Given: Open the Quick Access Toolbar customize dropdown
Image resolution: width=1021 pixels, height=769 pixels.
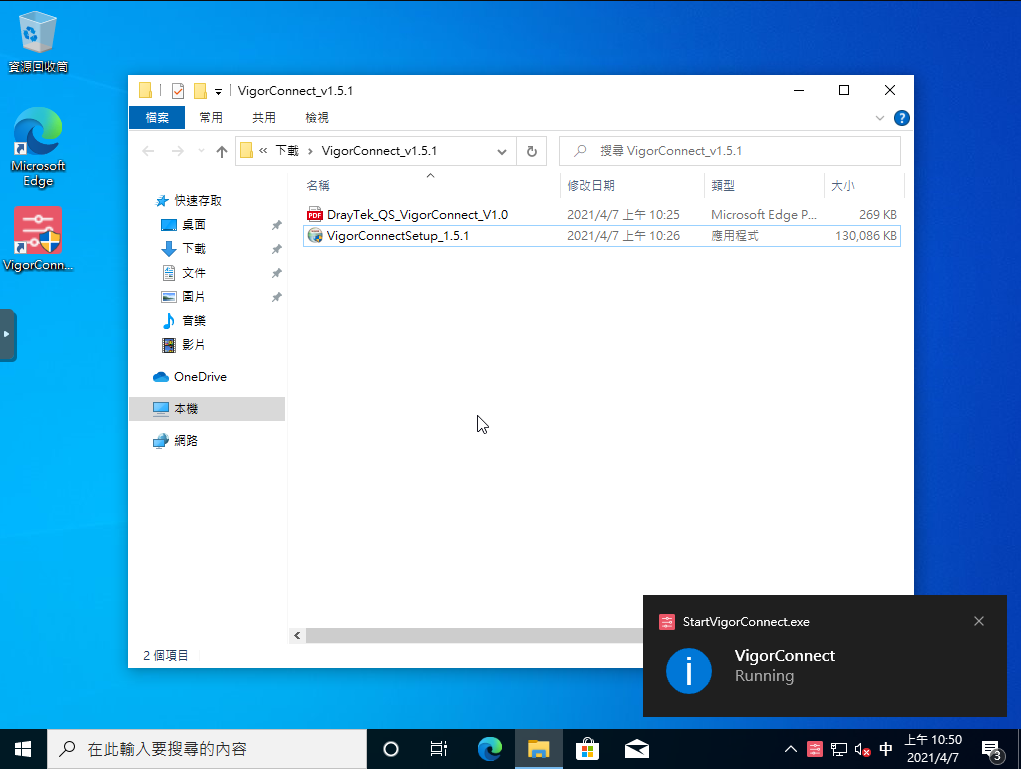Looking at the screenshot, I should [218, 91].
